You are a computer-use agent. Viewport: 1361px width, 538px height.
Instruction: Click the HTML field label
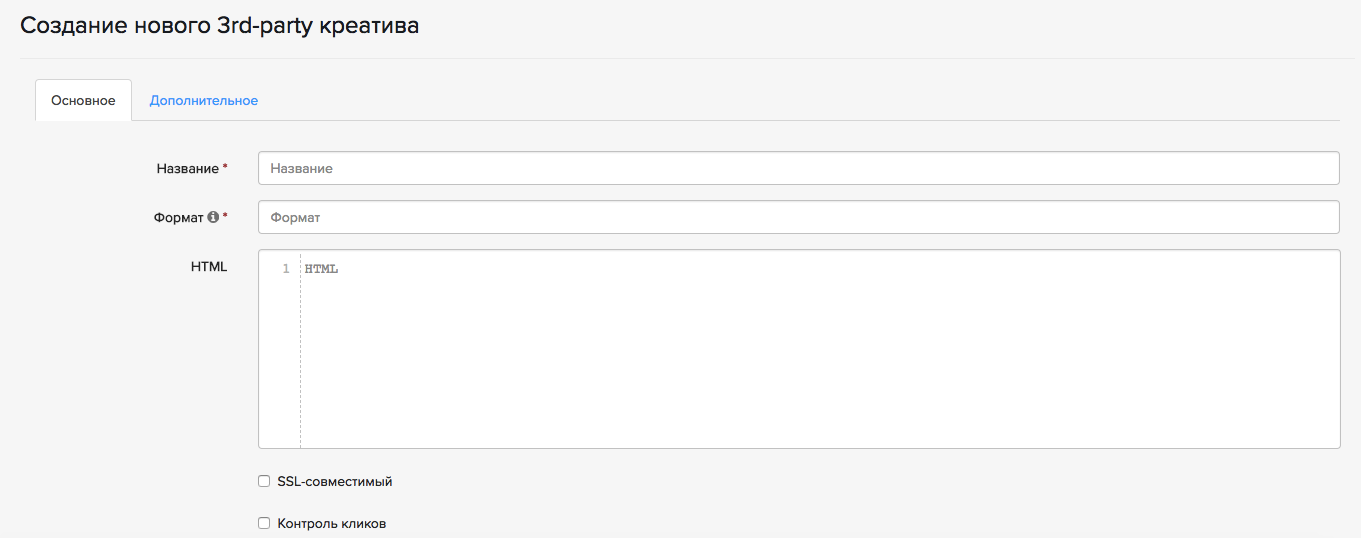coord(209,267)
